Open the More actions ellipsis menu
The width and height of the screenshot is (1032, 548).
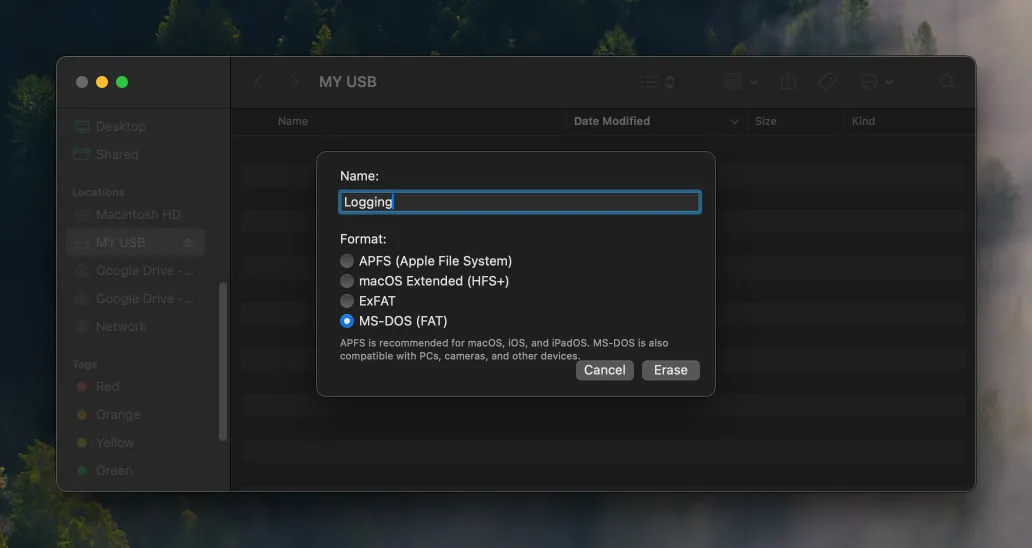[877, 82]
